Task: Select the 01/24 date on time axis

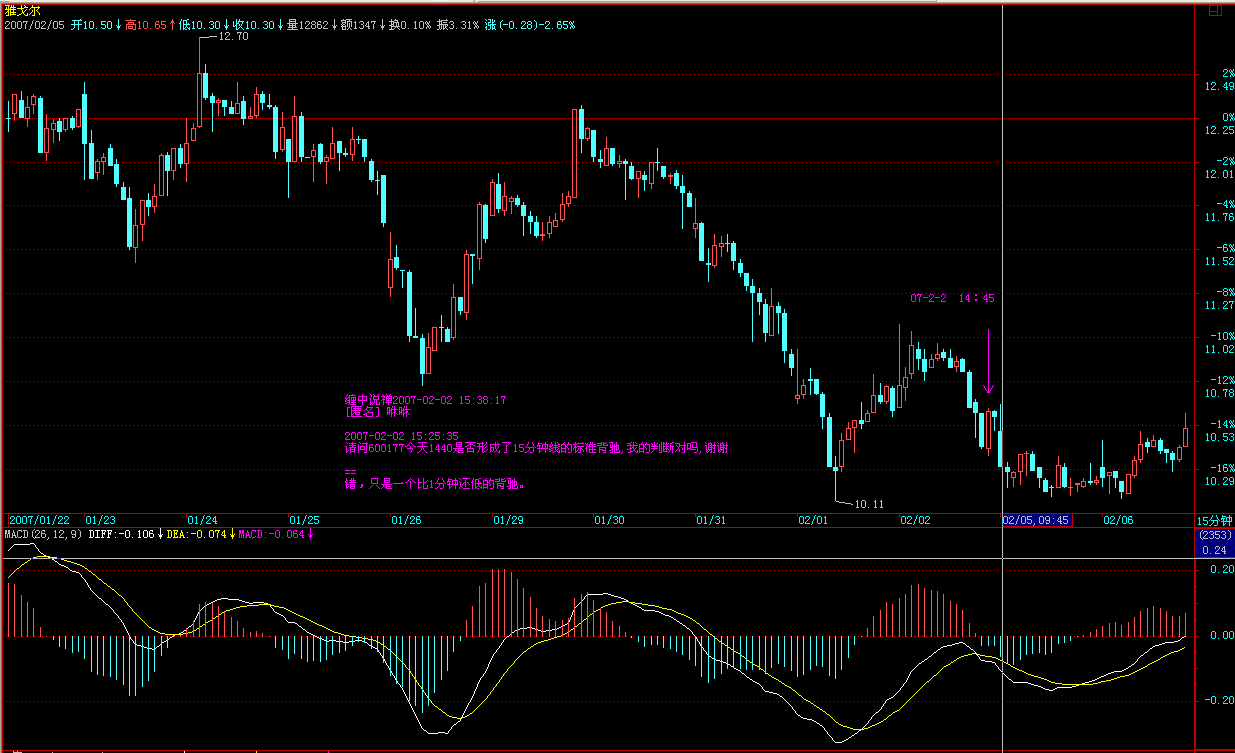Action: 202,521
